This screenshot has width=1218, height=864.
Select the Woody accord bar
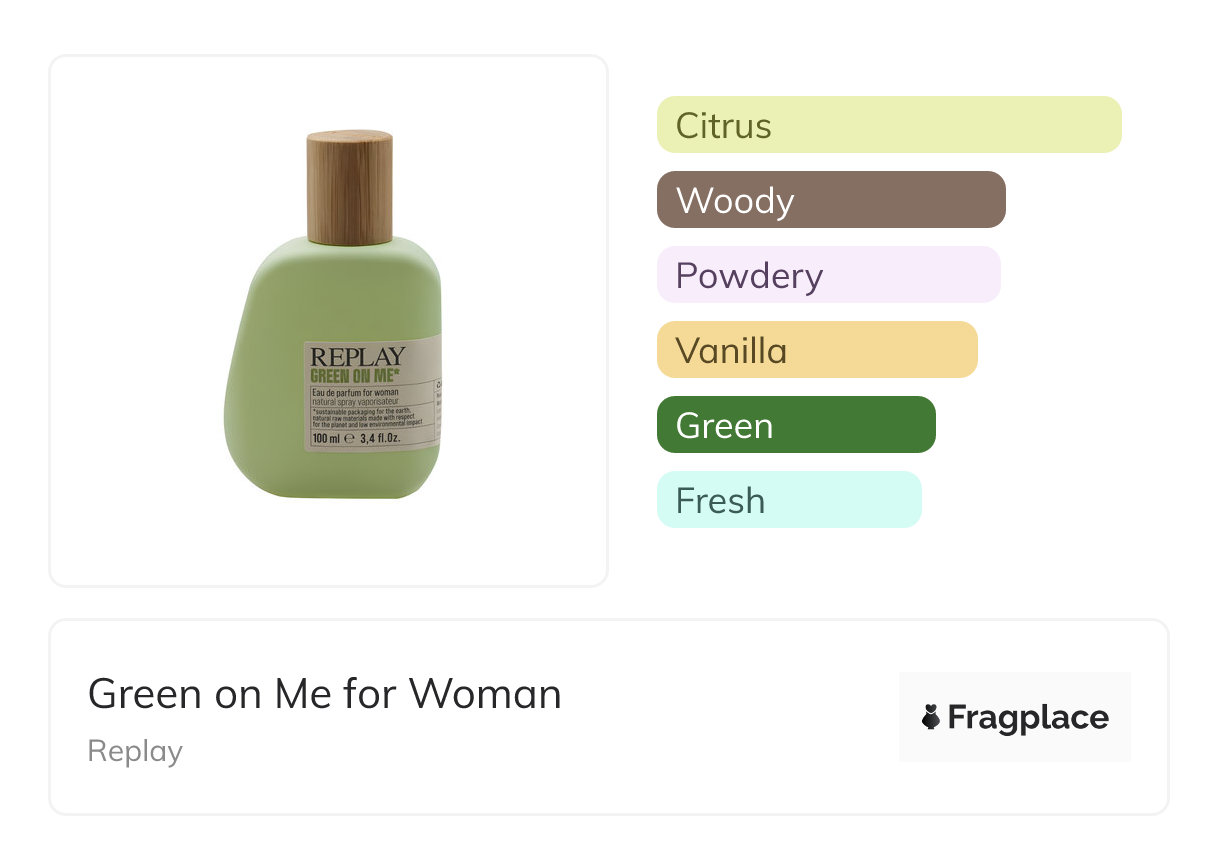(x=830, y=200)
